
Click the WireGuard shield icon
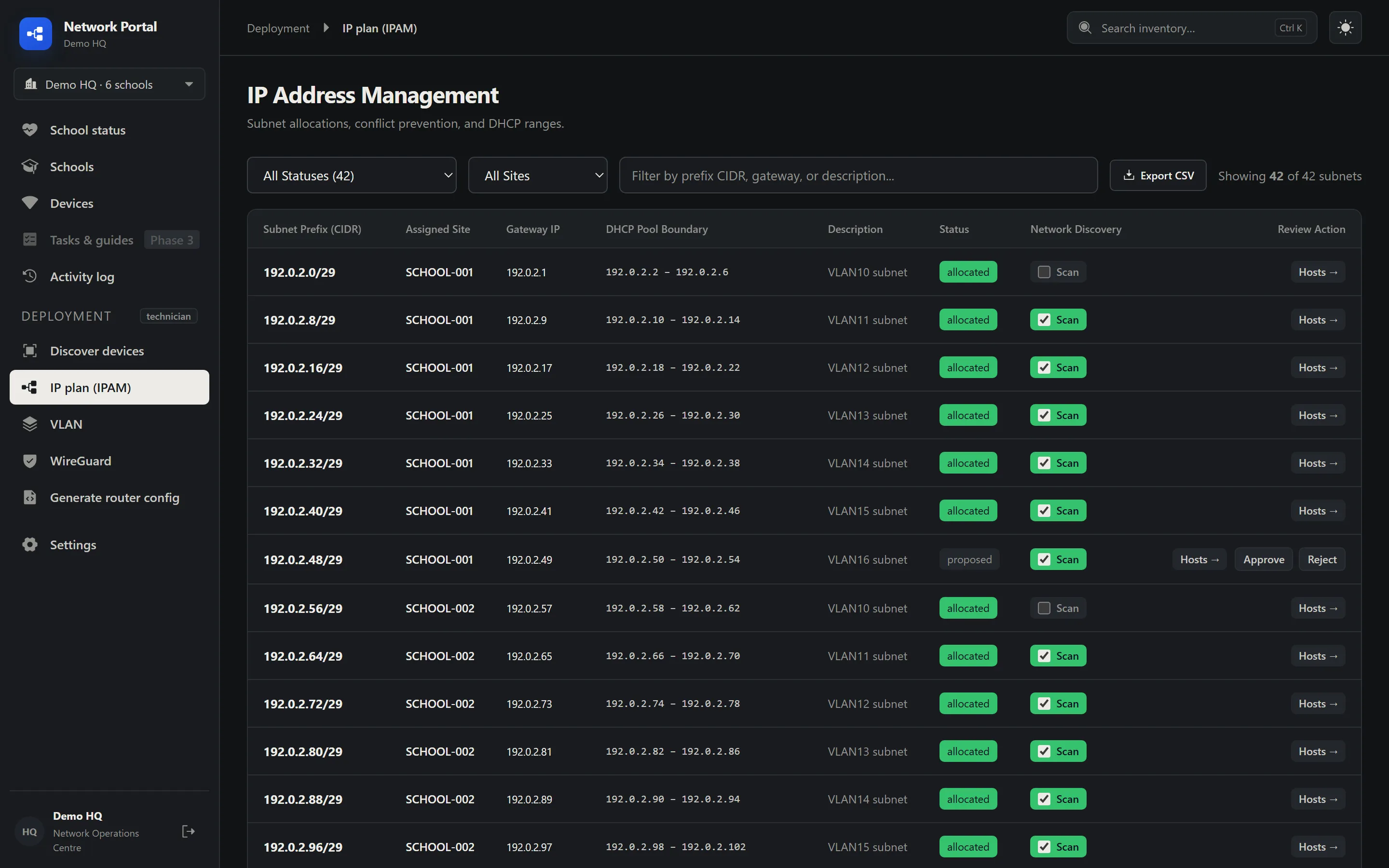pos(30,461)
